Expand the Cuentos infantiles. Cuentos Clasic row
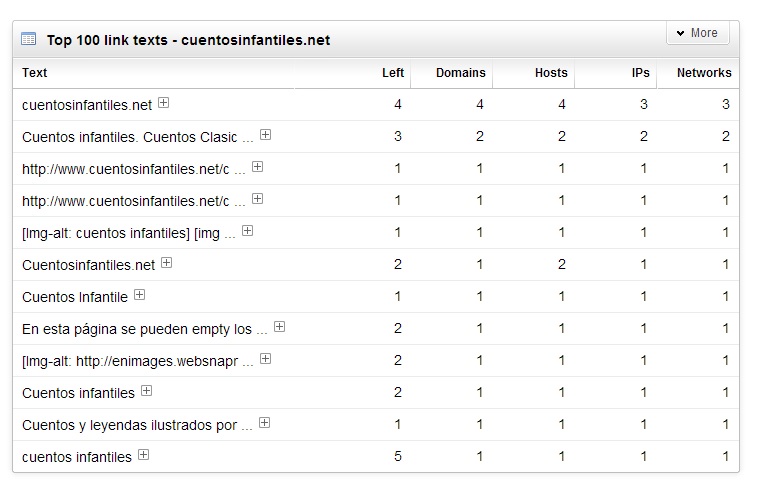Screen dimensions: 757x486 pos(265,135)
